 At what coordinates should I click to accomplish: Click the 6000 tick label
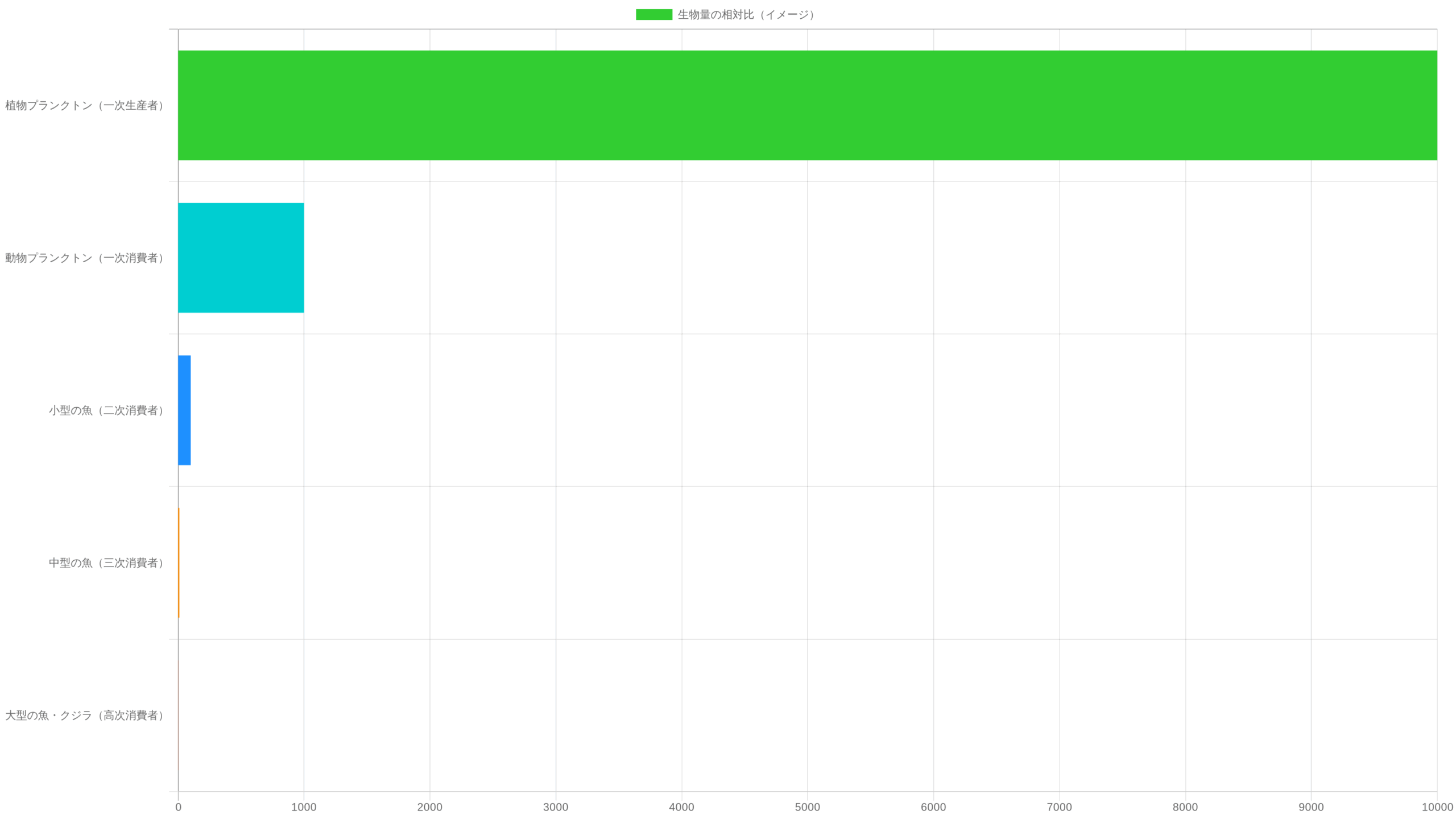(x=933, y=807)
